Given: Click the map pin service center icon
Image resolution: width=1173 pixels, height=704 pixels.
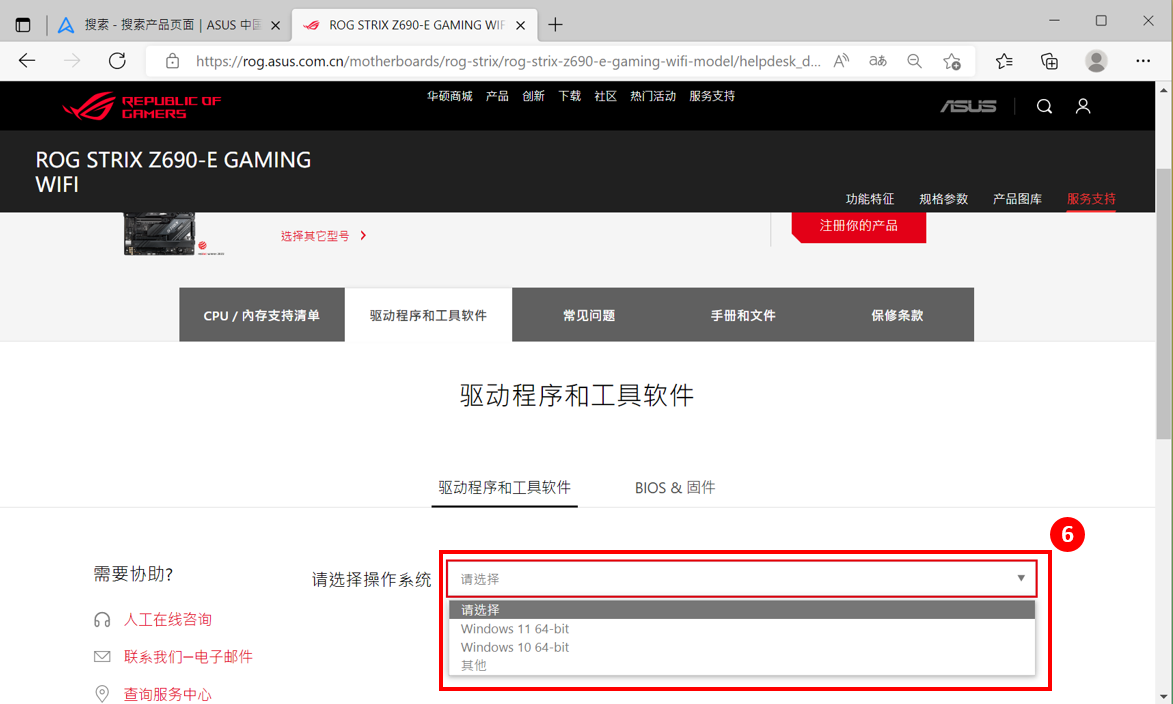Looking at the screenshot, I should point(102,694).
